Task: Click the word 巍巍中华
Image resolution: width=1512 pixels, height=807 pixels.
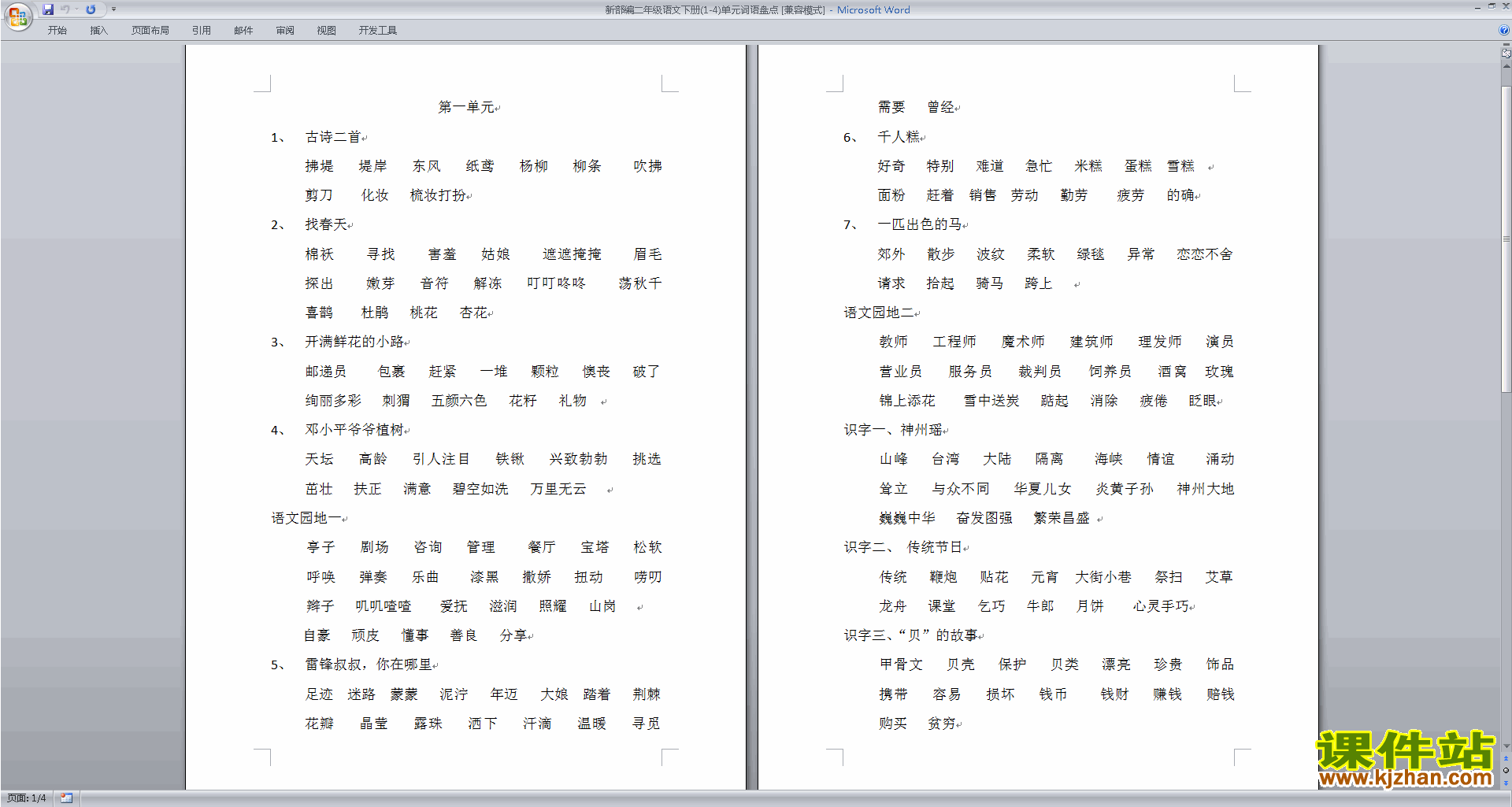Action: tap(907, 518)
